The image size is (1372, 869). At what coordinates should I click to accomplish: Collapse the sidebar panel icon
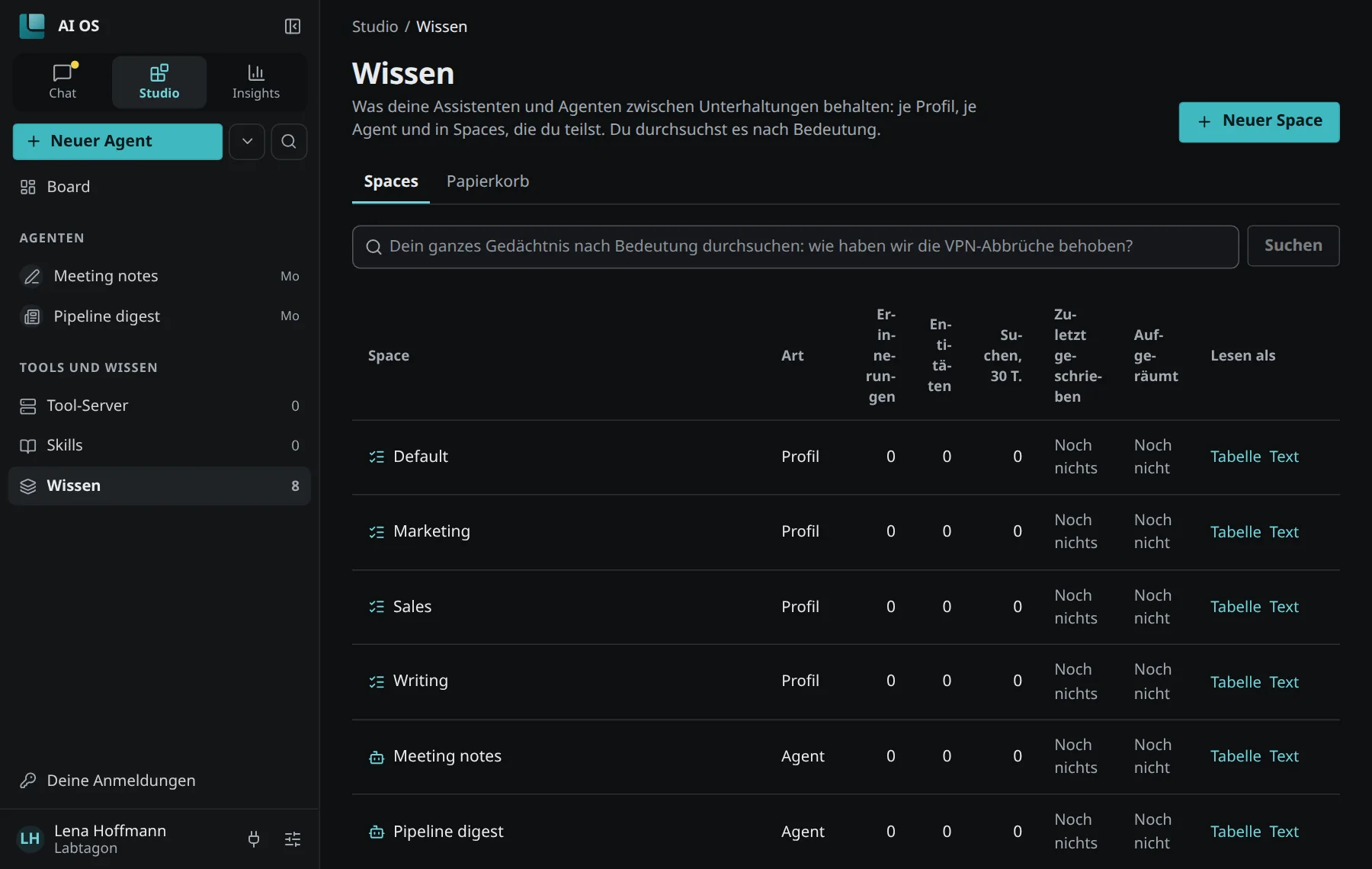293,27
